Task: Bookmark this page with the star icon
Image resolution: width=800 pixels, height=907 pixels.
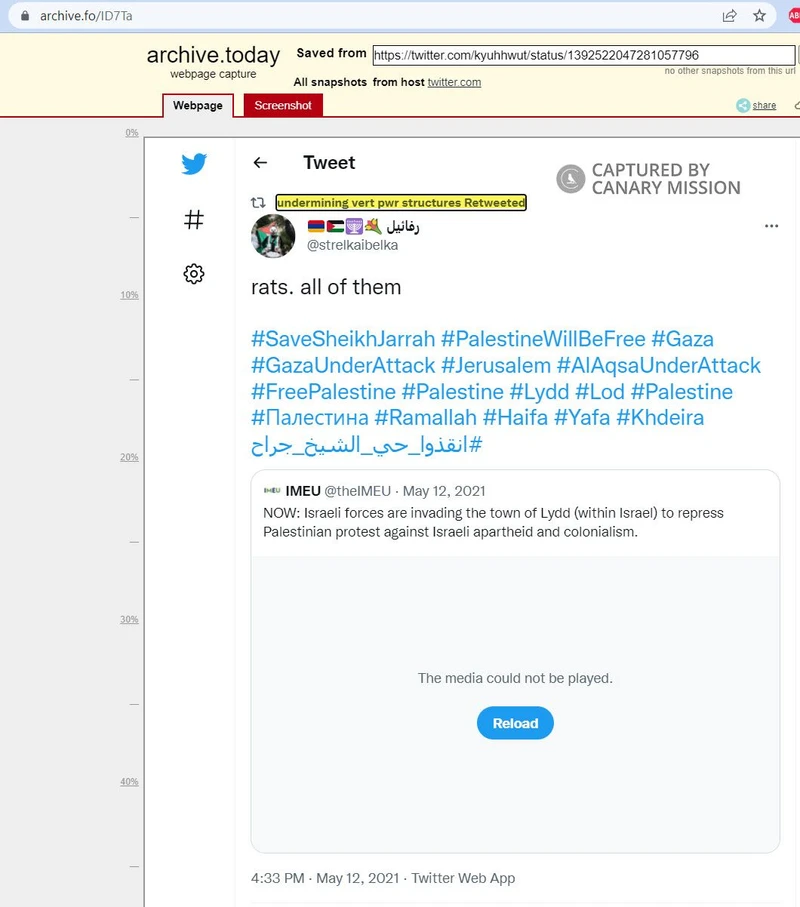Action: 760,15
